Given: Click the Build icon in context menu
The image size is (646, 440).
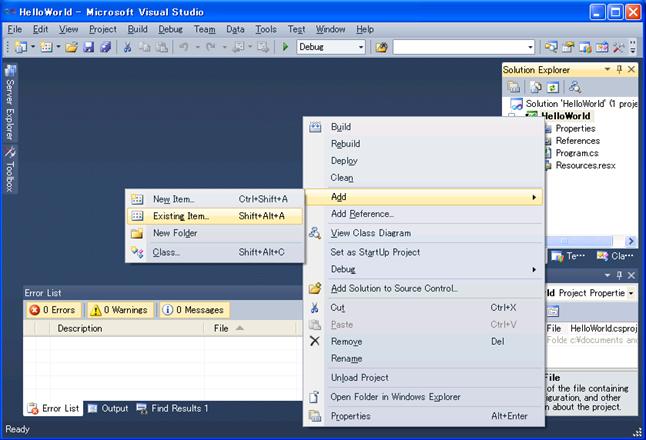Looking at the screenshot, I should tap(315, 127).
